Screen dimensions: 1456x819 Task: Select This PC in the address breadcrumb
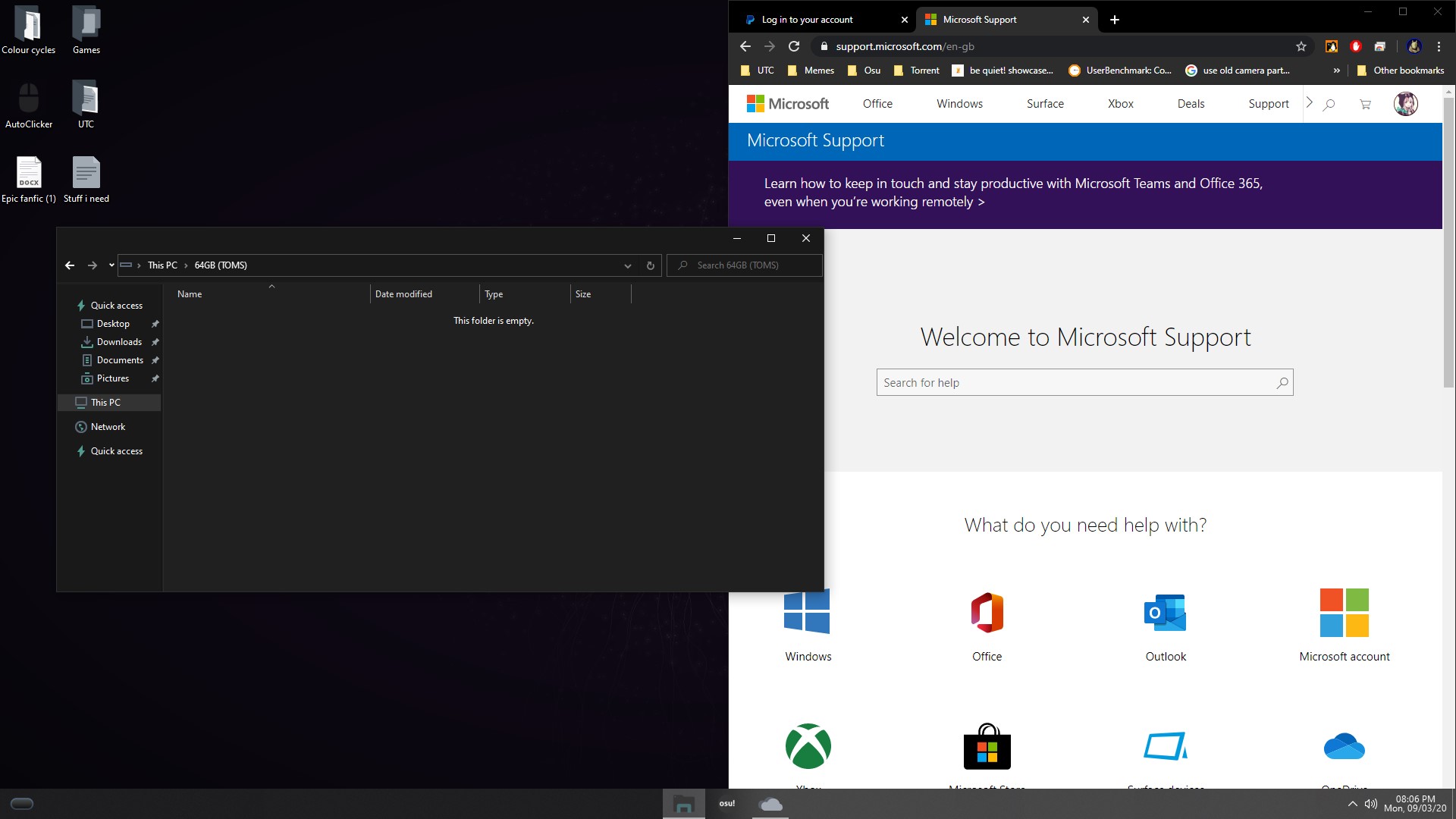tap(162, 265)
